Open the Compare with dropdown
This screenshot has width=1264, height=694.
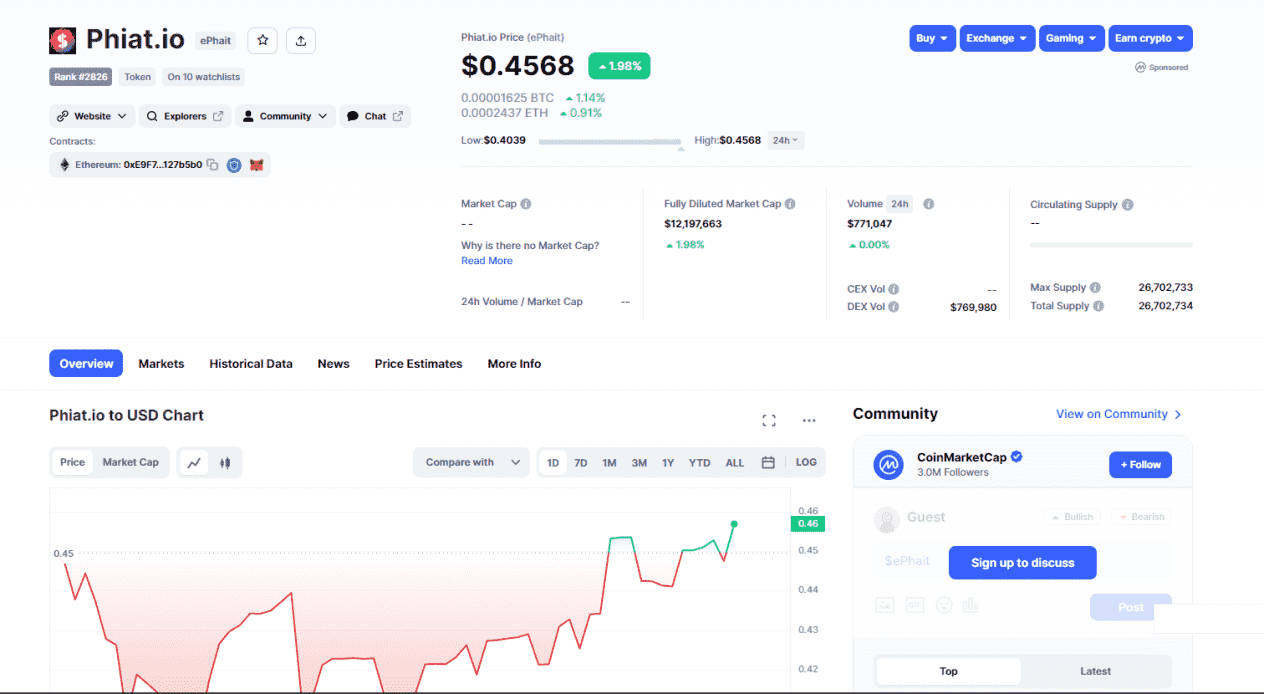[x=471, y=463]
